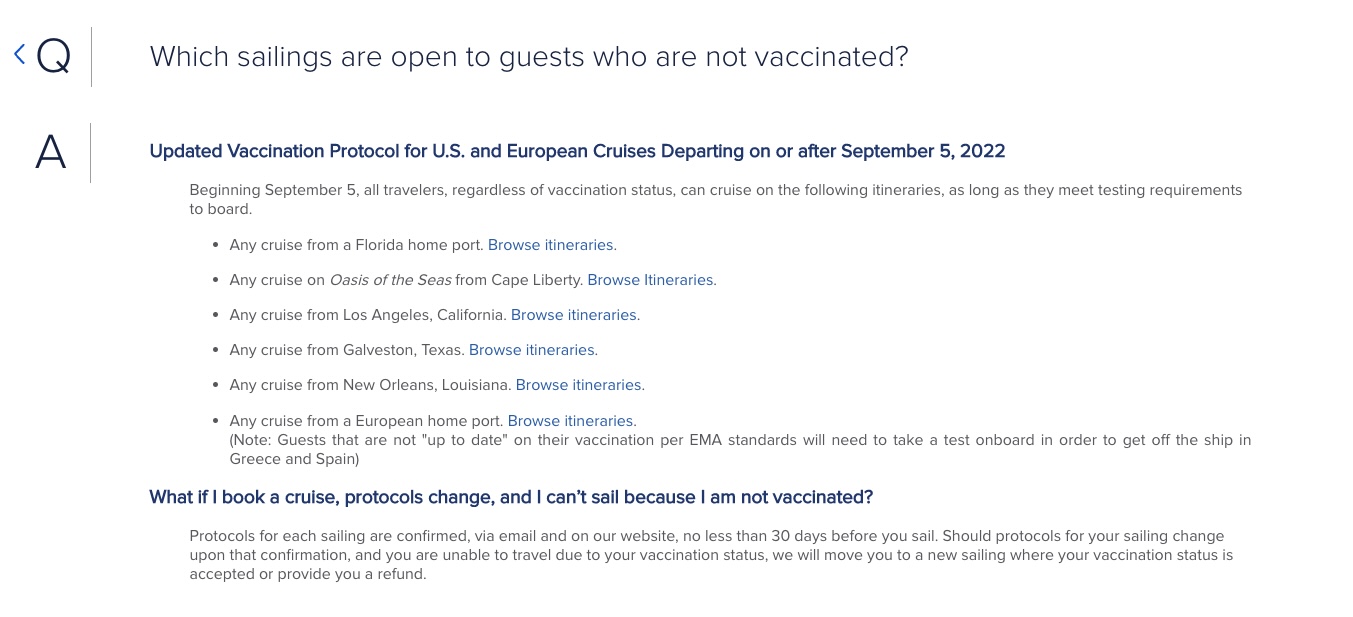The width and height of the screenshot is (1353, 617).
Task: Click the 'Beginning September 5' paragraph
Action: [716, 199]
